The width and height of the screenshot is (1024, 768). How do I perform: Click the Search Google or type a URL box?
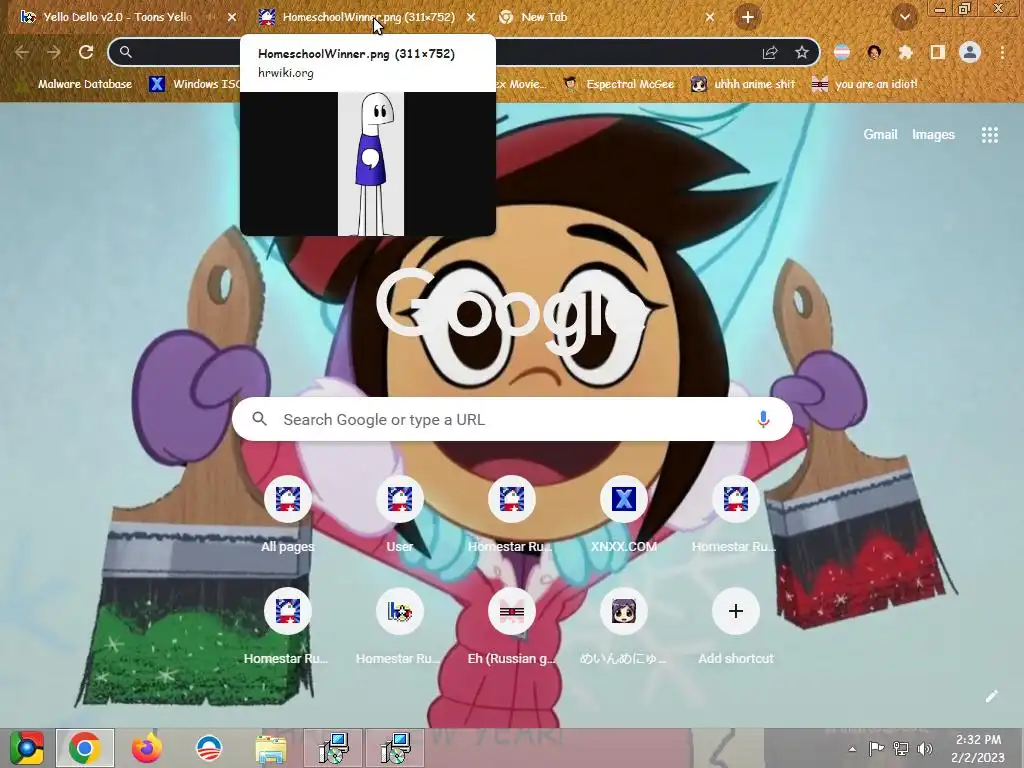point(512,419)
